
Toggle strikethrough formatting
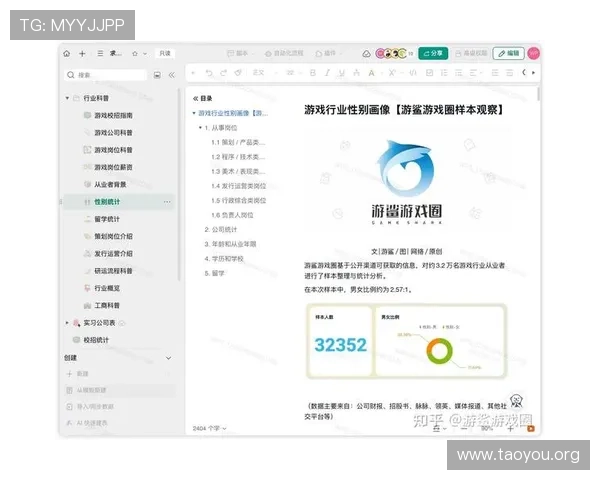coord(356,73)
